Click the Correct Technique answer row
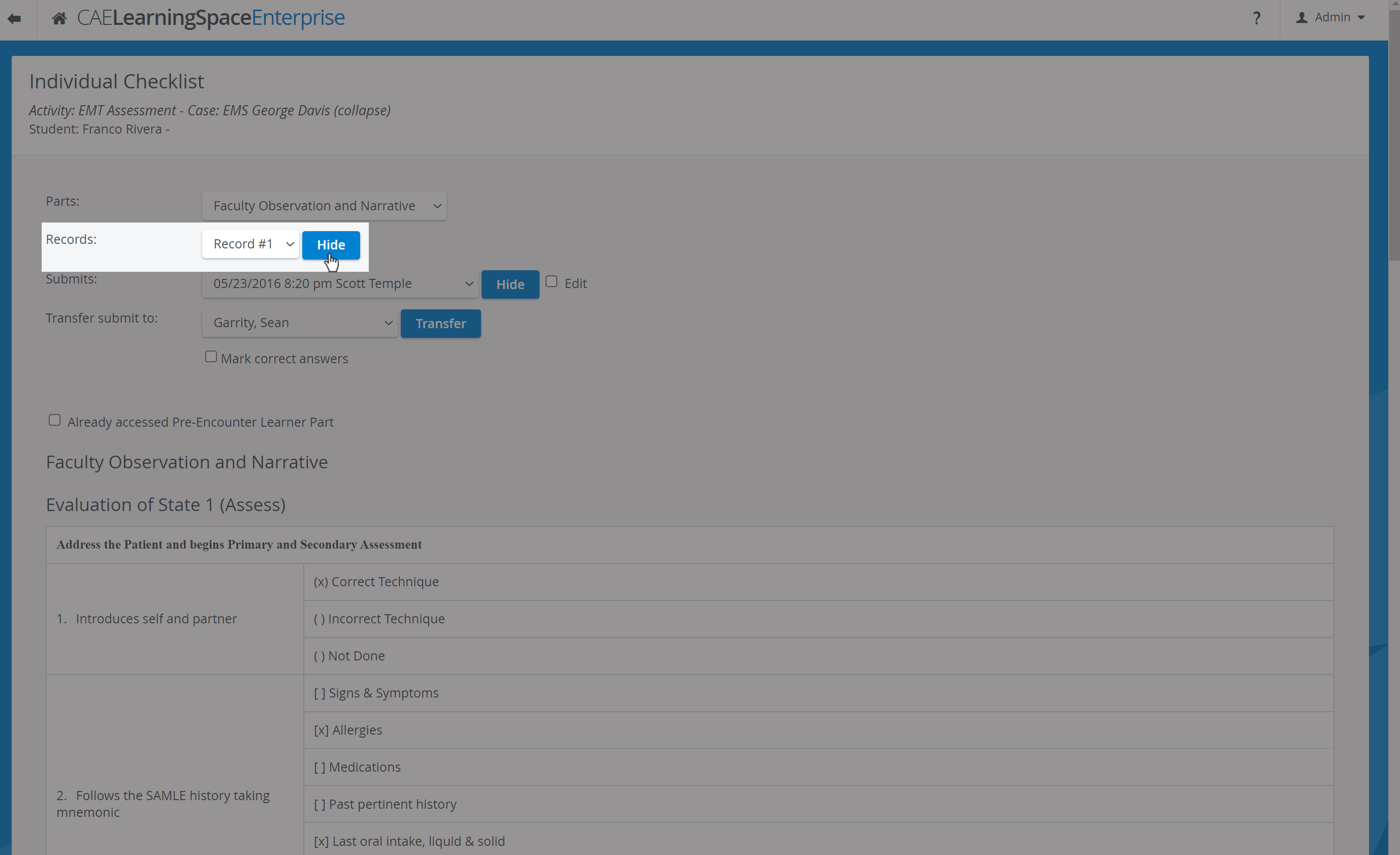Image resolution: width=1400 pixels, height=855 pixels. 818,582
